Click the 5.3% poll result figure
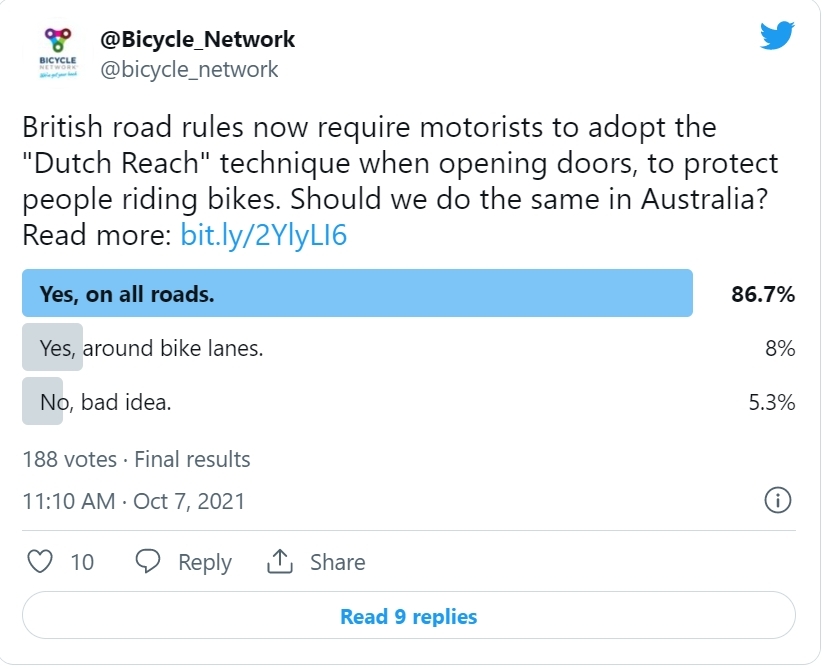Image resolution: width=824 pixels, height=669 pixels. point(773,403)
